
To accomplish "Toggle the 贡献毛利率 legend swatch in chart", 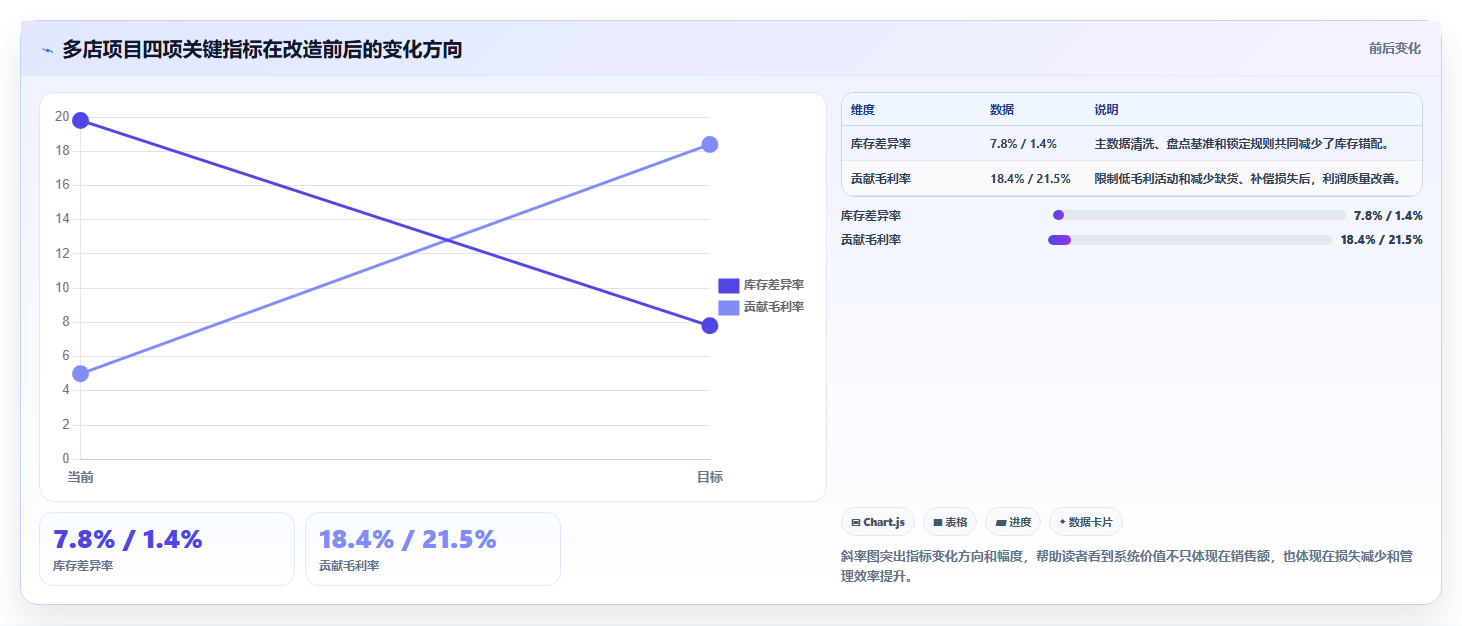I will (729, 307).
